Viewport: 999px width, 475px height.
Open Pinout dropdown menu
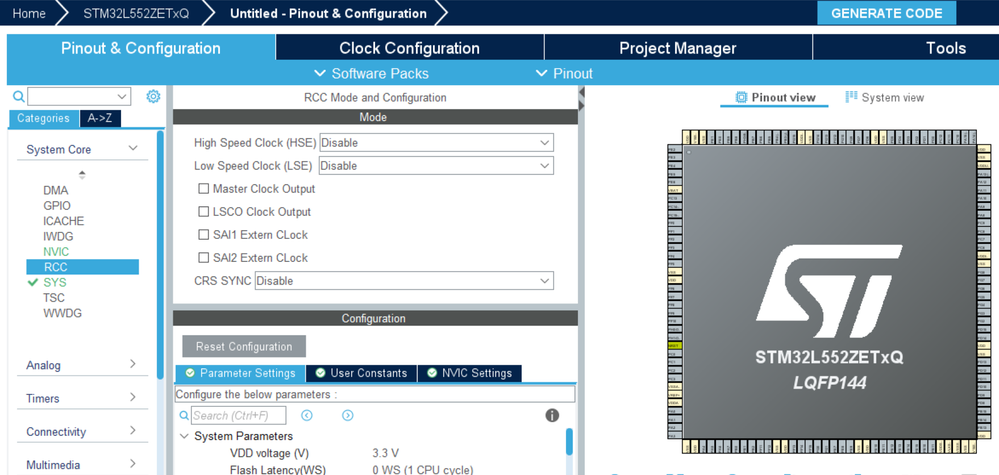564,73
